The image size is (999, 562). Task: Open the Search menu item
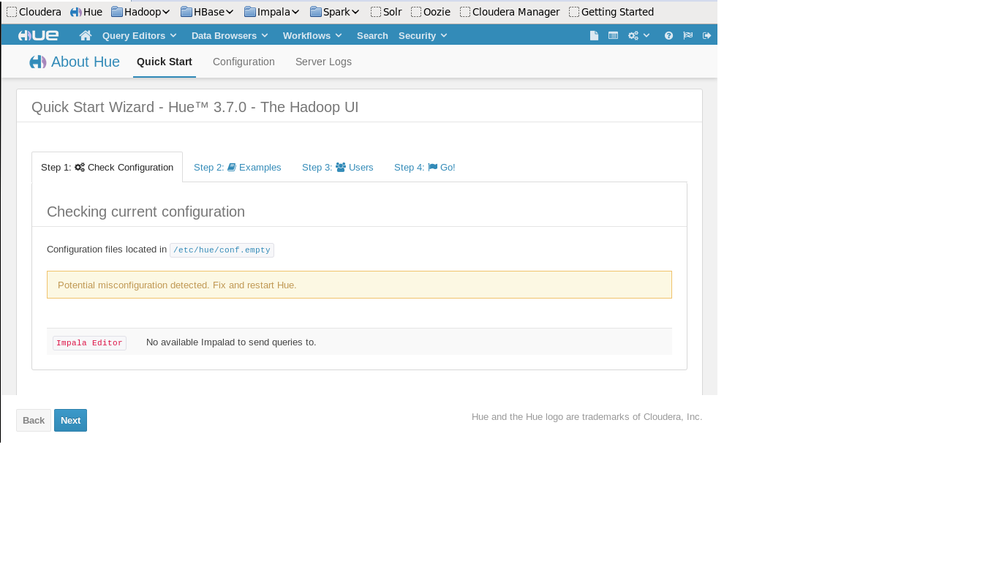tap(372, 36)
